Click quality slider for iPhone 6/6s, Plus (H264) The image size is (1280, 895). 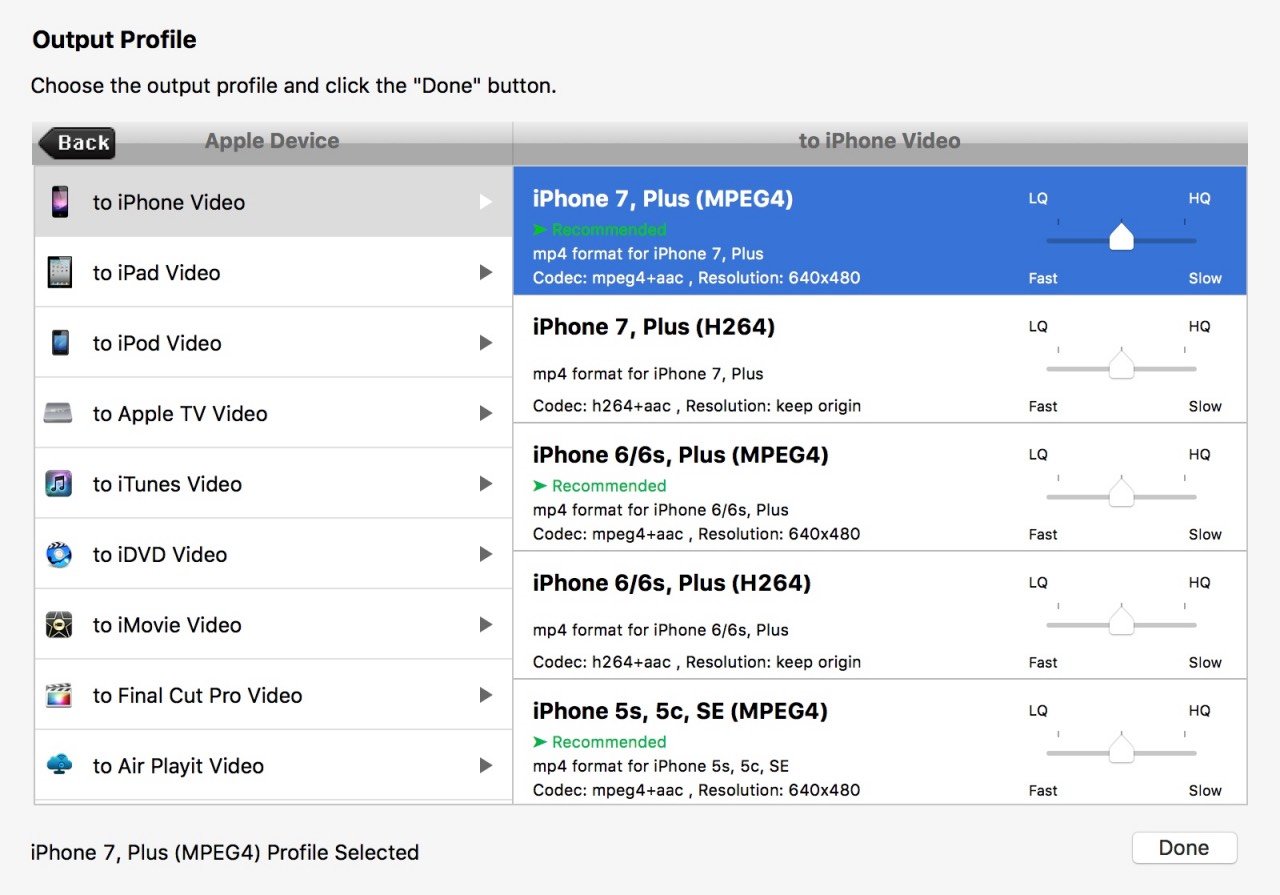[1121, 623]
